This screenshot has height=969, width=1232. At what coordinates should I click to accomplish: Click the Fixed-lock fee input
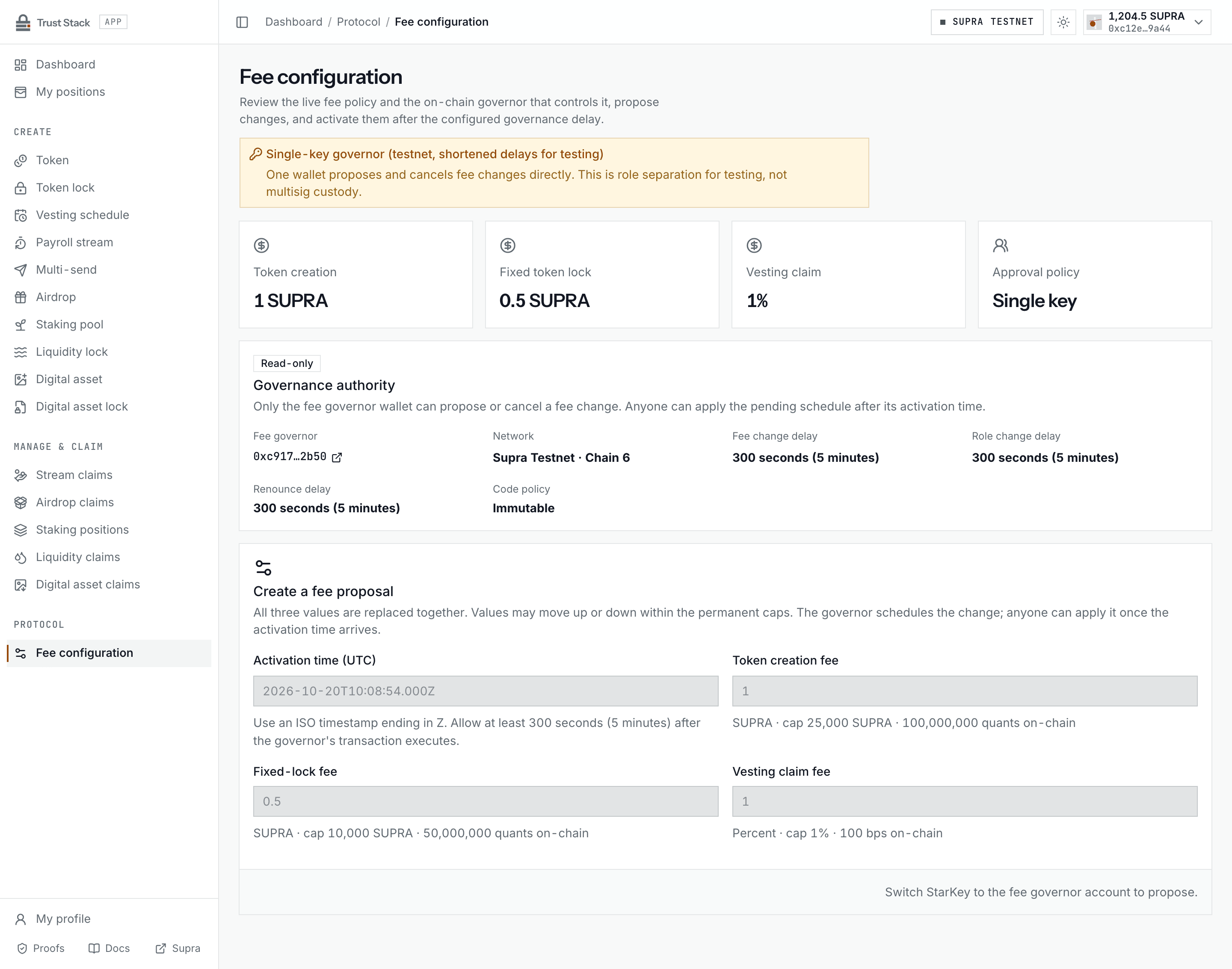486,802
